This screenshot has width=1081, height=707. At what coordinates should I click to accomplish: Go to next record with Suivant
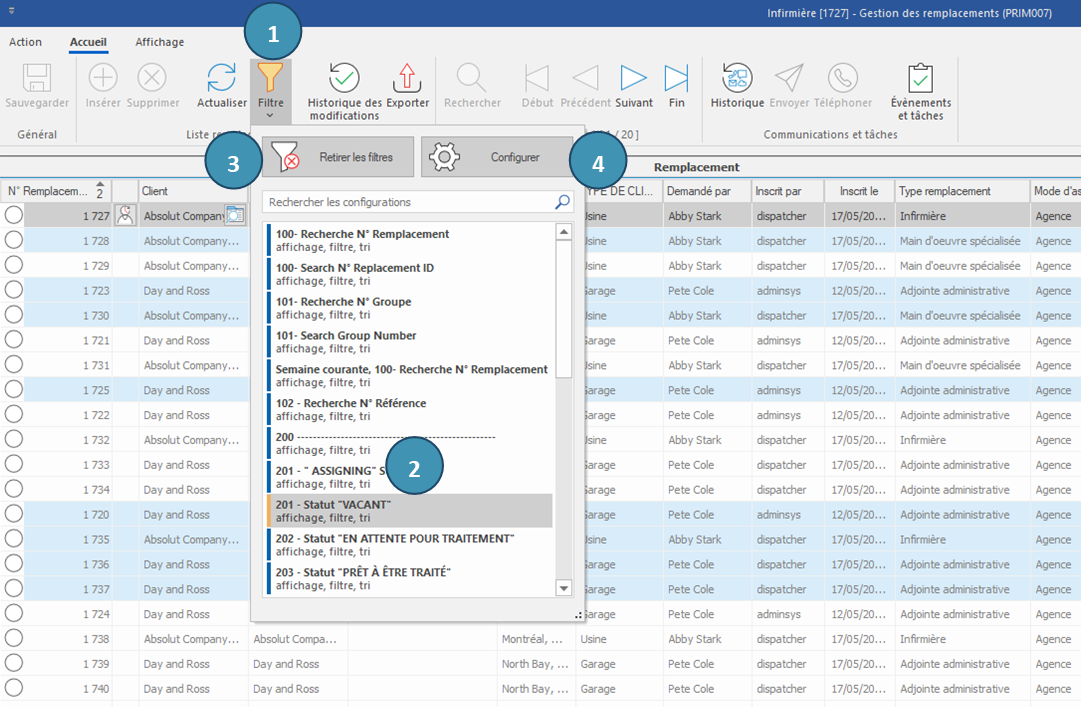[x=633, y=78]
